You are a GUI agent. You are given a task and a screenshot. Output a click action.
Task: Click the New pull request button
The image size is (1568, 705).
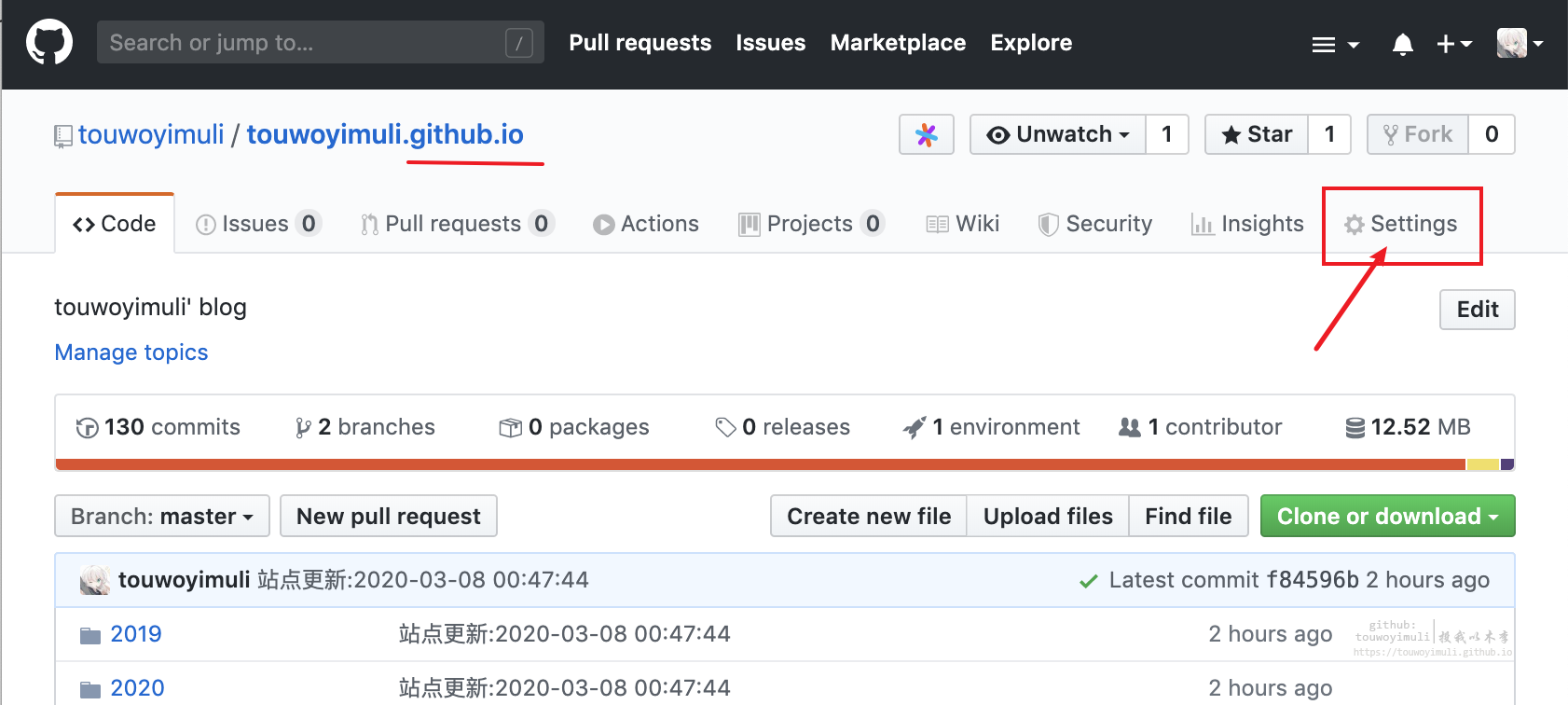coord(389,516)
